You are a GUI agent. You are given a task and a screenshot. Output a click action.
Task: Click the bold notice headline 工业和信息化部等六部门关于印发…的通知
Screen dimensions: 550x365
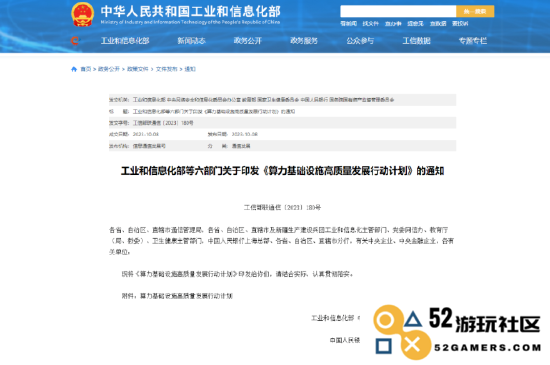click(282, 171)
